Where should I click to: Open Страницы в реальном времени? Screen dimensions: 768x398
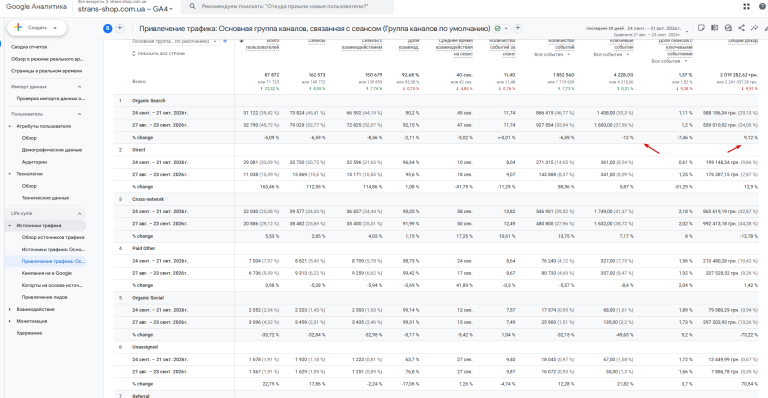coord(47,71)
